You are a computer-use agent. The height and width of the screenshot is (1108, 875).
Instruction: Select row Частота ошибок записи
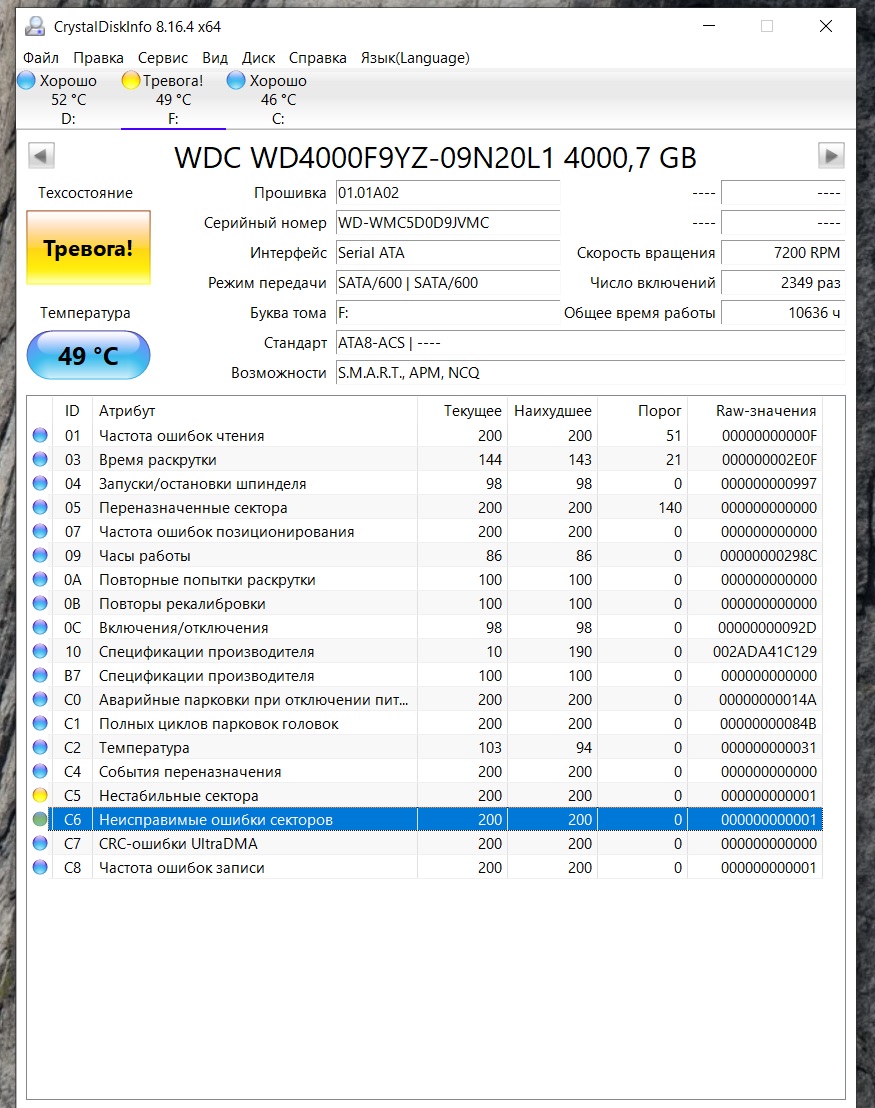click(426, 868)
